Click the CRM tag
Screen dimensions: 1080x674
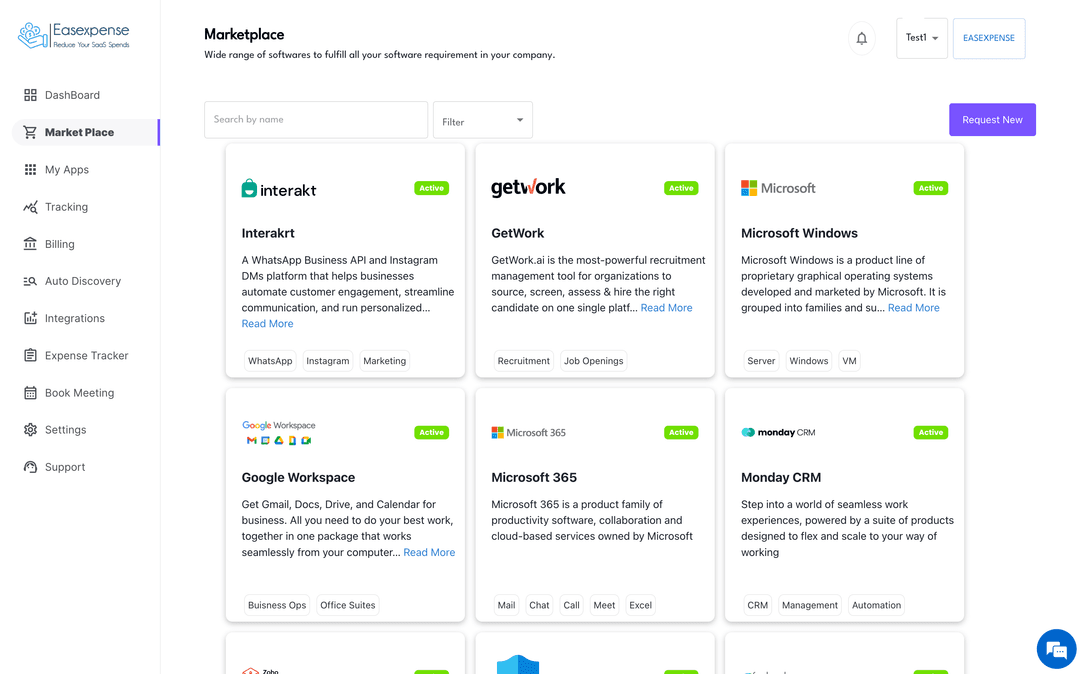point(758,605)
